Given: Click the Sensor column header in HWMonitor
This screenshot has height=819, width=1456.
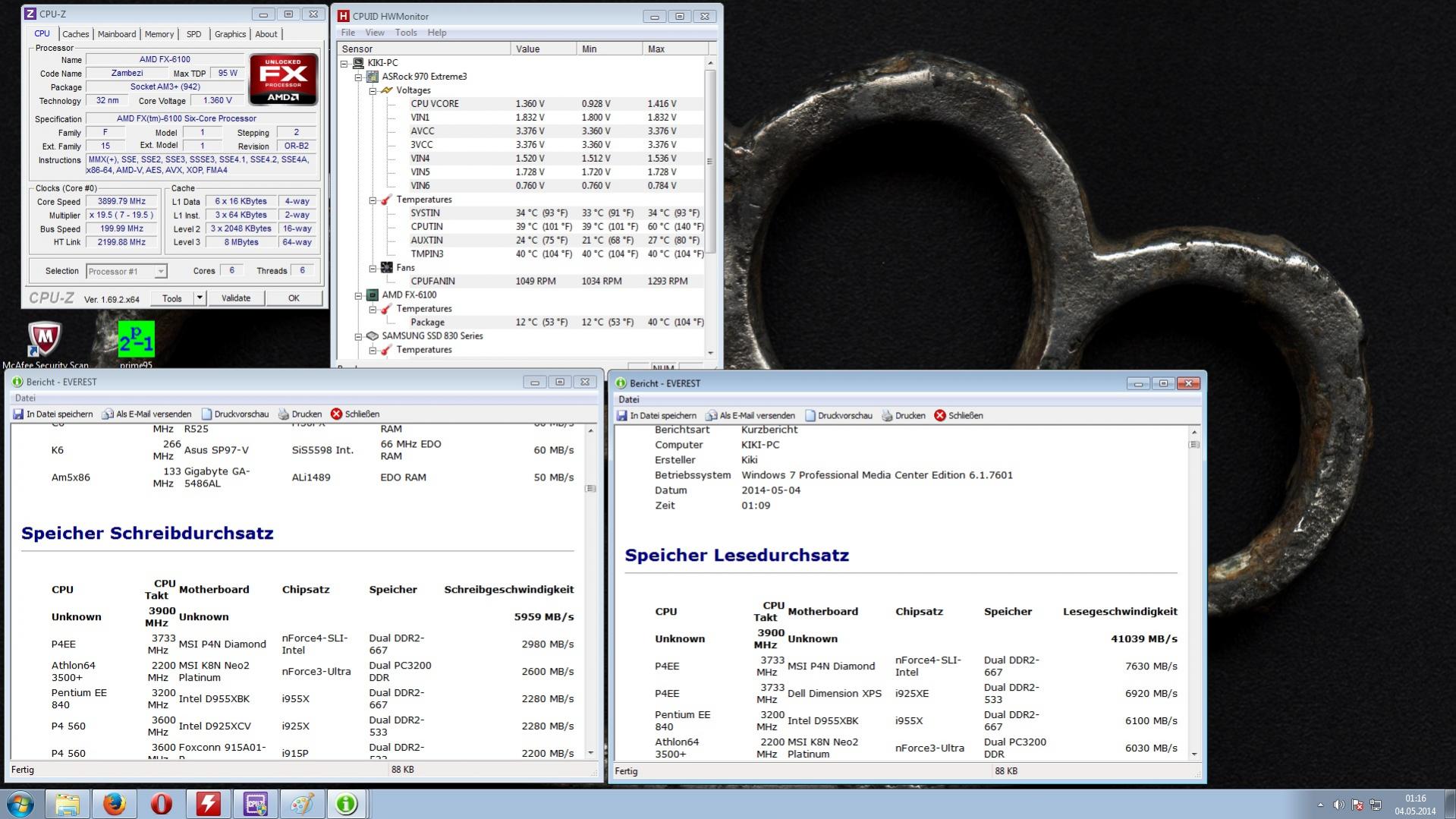Looking at the screenshot, I should tap(424, 49).
